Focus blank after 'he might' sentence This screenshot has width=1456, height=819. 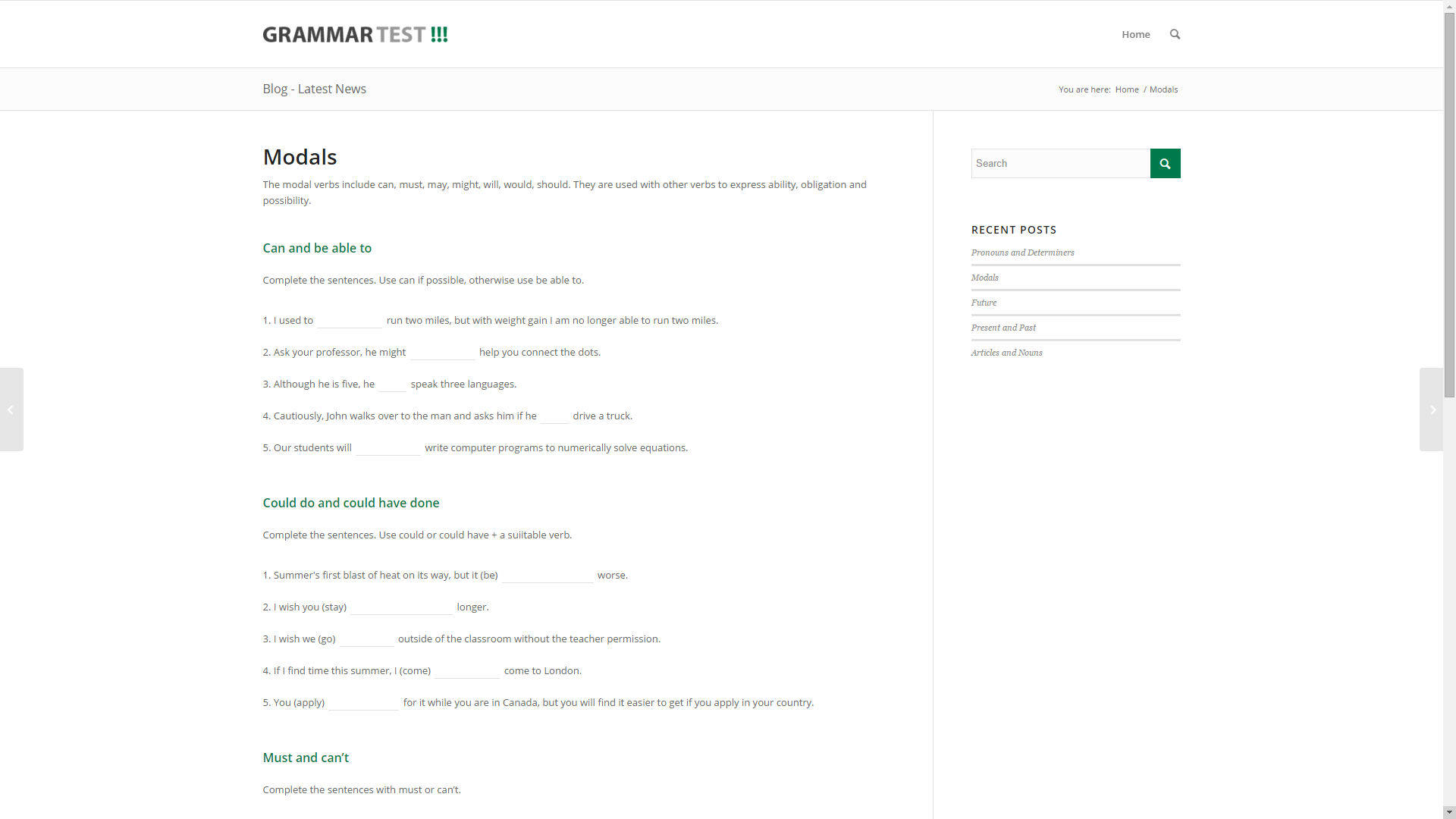(442, 353)
